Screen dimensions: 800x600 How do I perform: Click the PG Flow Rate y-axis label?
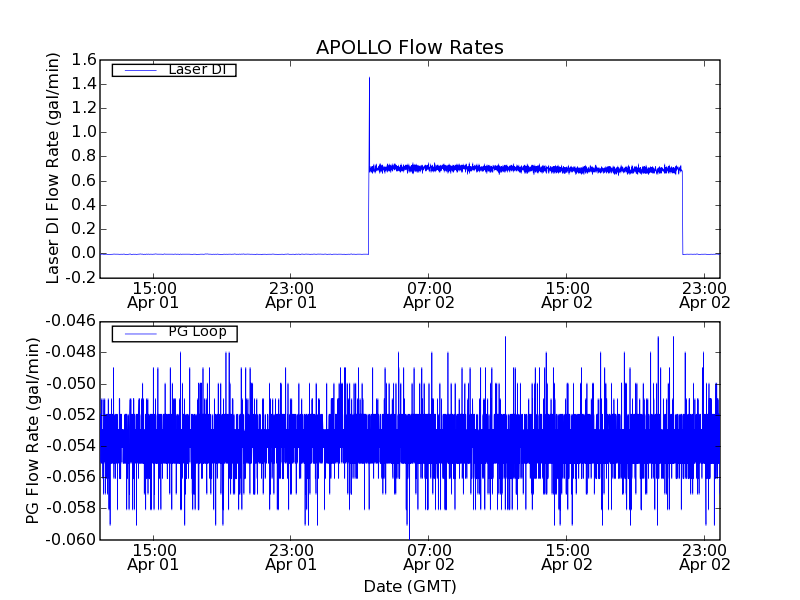click(33, 430)
